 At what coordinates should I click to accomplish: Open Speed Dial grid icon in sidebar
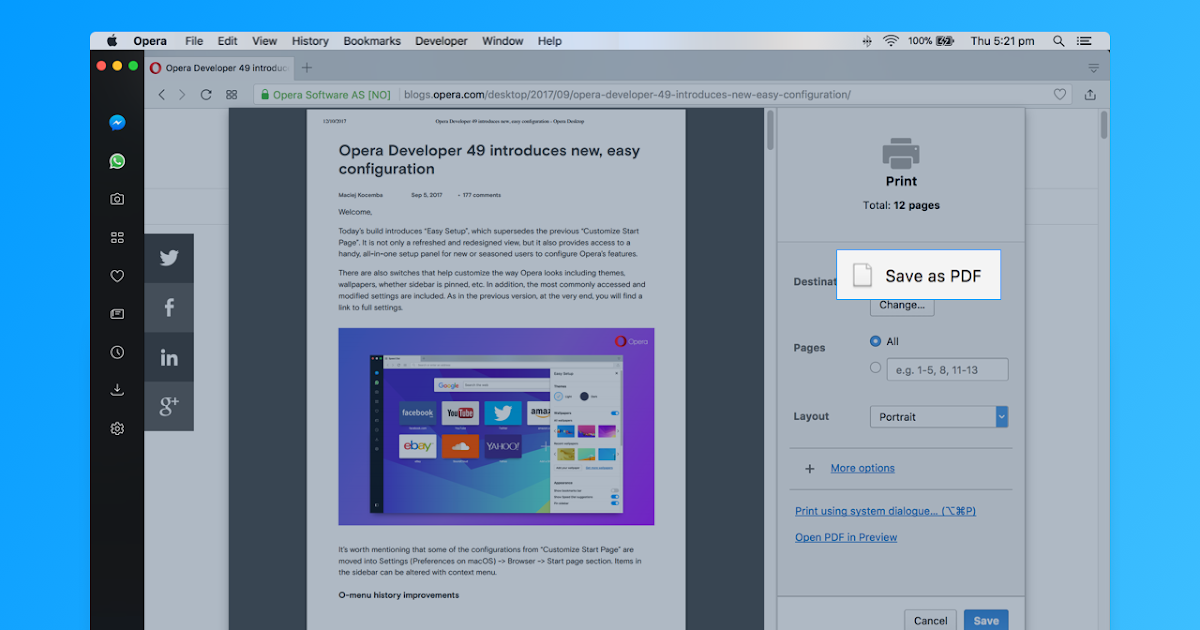[117, 238]
